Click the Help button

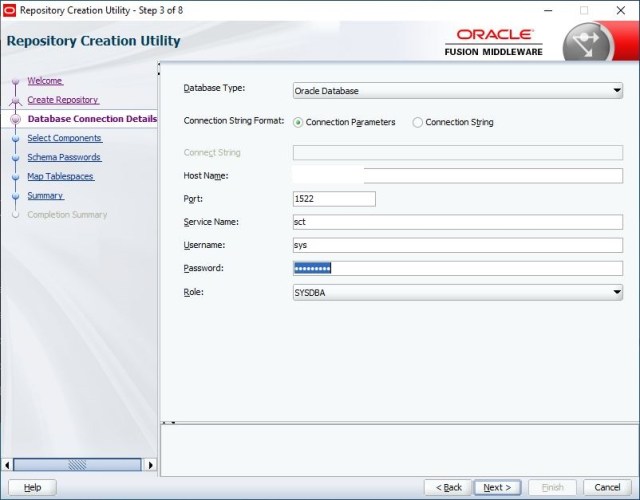click(x=32, y=487)
